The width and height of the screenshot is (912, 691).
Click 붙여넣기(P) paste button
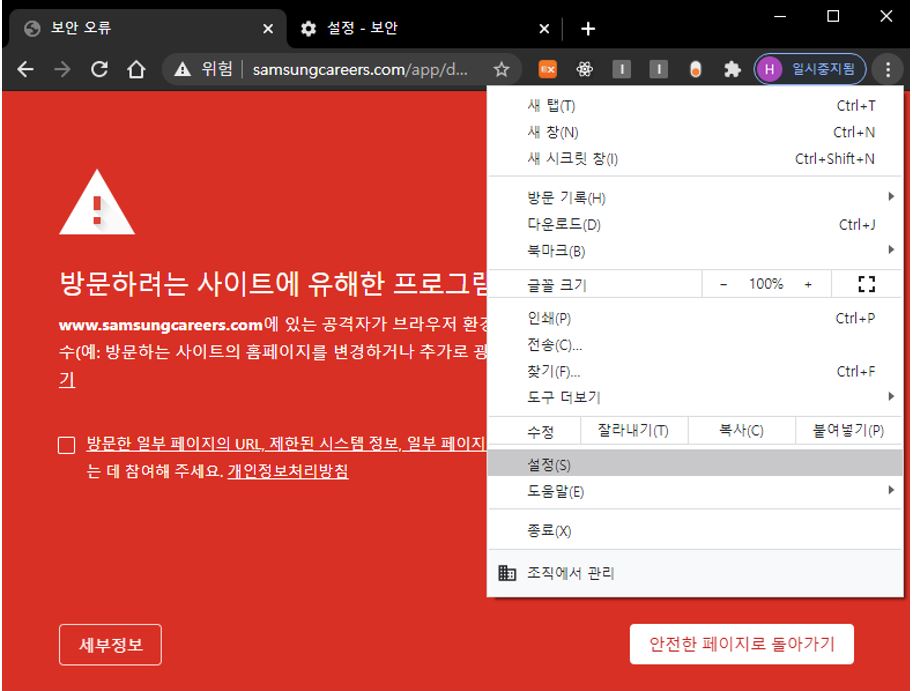click(x=848, y=430)
